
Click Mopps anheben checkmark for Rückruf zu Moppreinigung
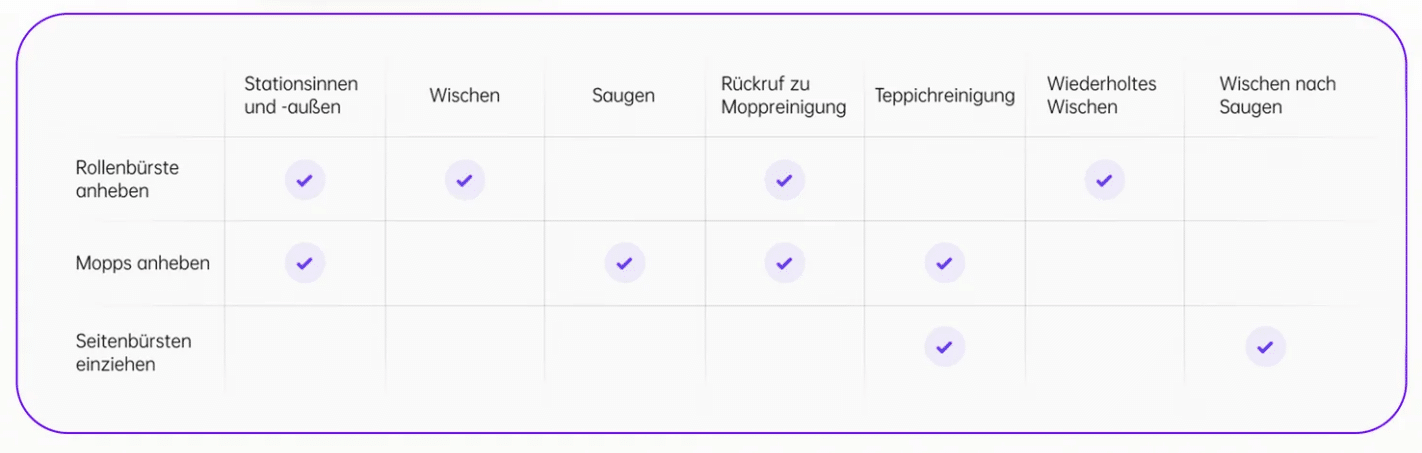click(x=785, y=263)
